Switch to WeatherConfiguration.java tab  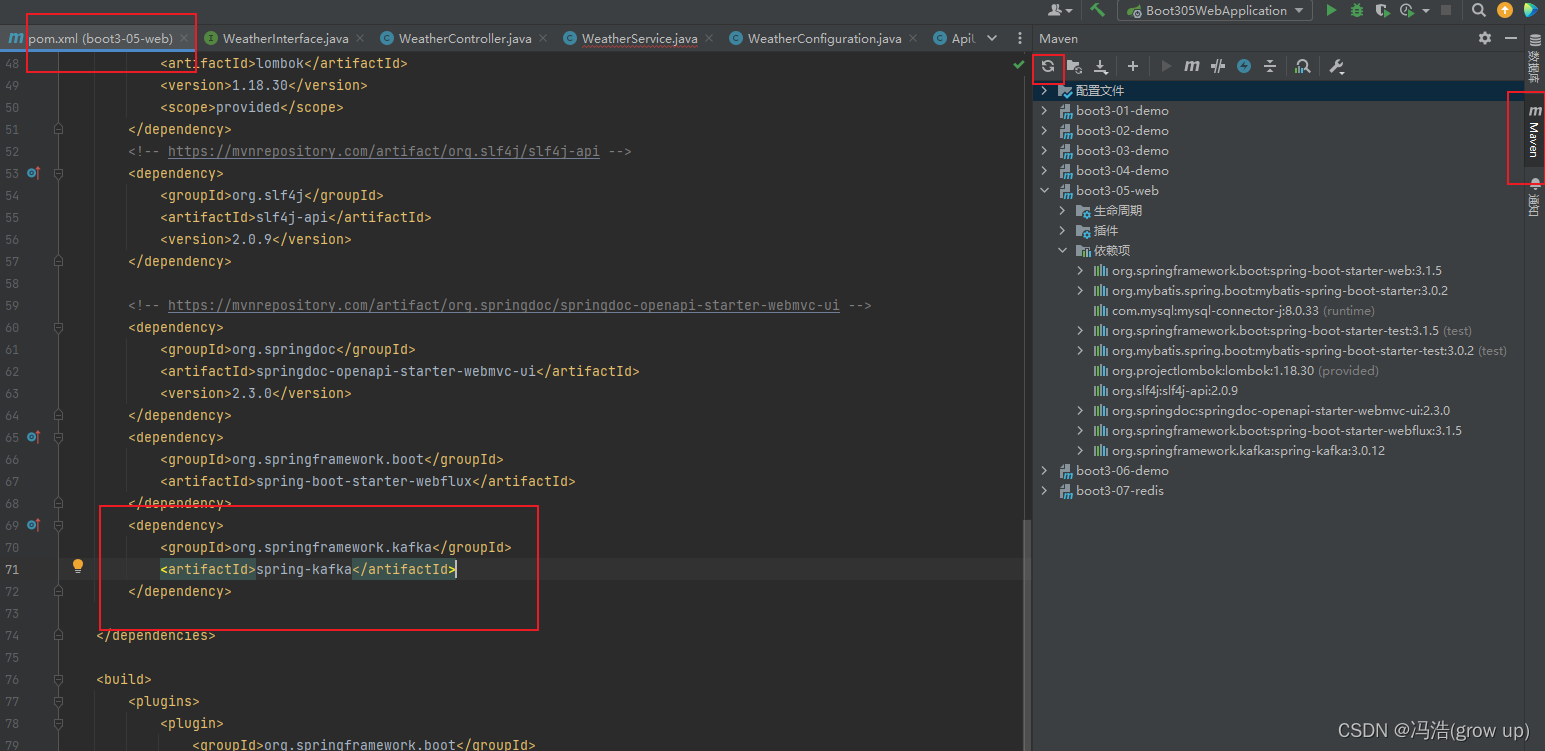tap(824, 38)
